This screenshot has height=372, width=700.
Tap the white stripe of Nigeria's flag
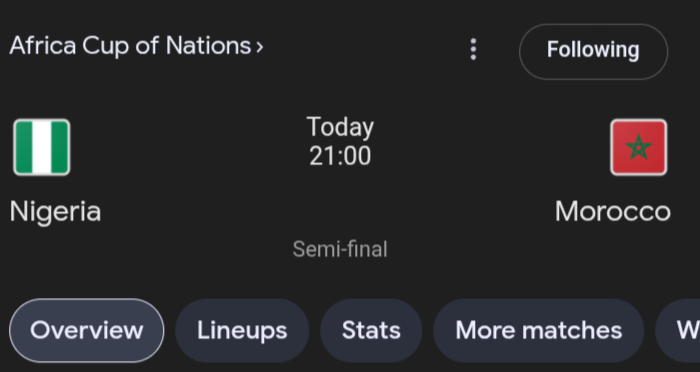pos(42,147)
